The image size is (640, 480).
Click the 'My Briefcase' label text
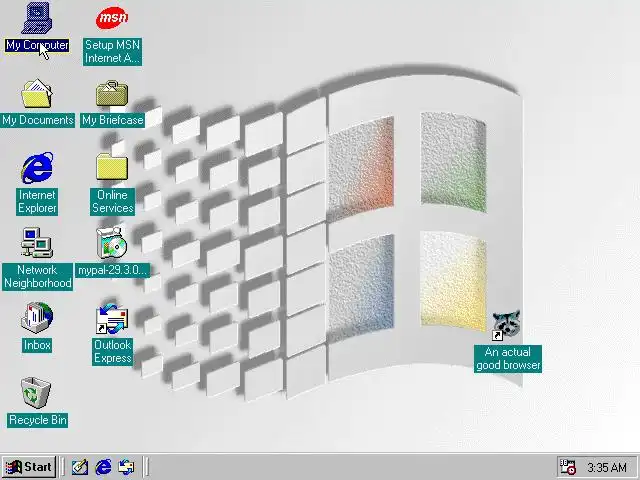click(112, 120)
